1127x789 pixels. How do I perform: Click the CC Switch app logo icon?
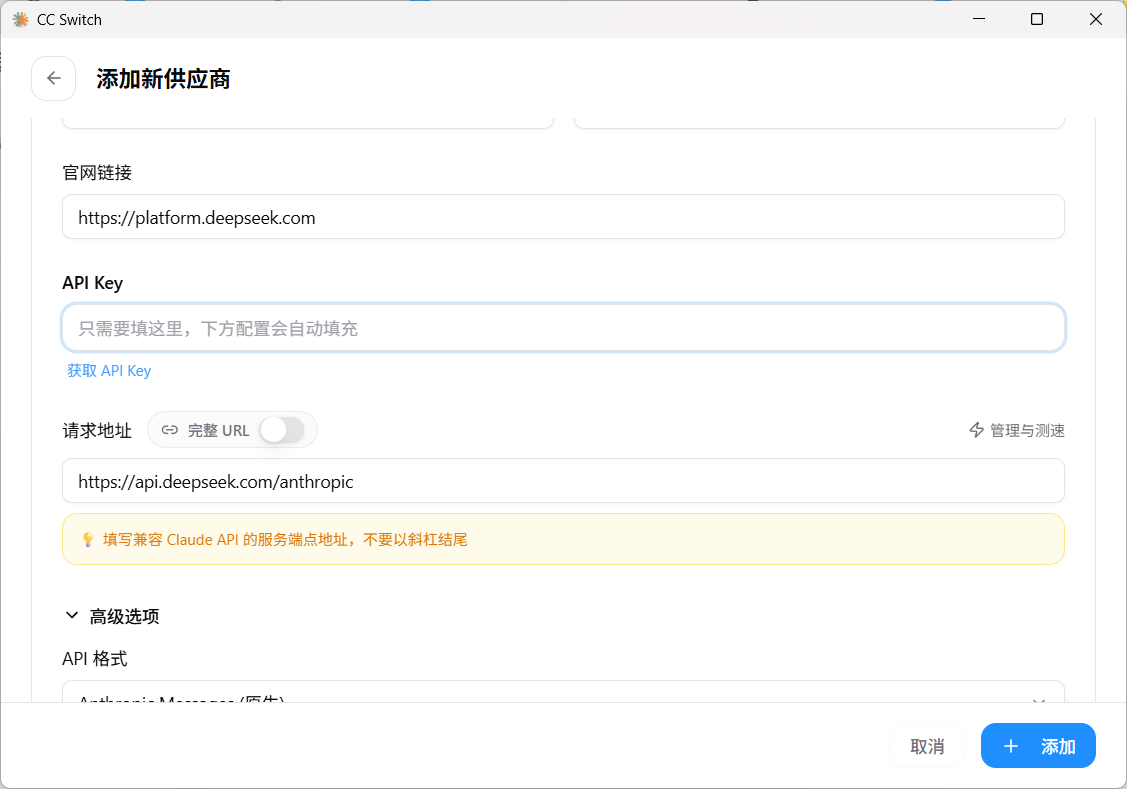[20, 19]
